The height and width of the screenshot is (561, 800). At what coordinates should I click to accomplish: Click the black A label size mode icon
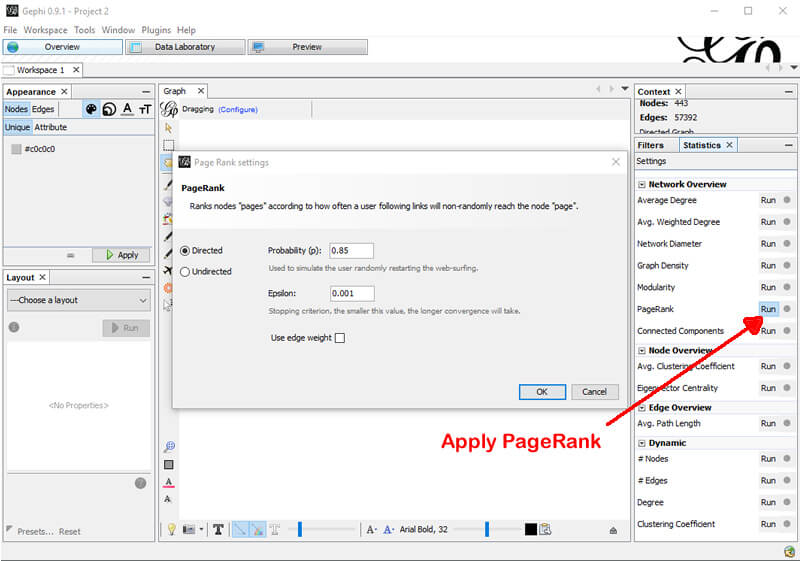click(371, 530)
